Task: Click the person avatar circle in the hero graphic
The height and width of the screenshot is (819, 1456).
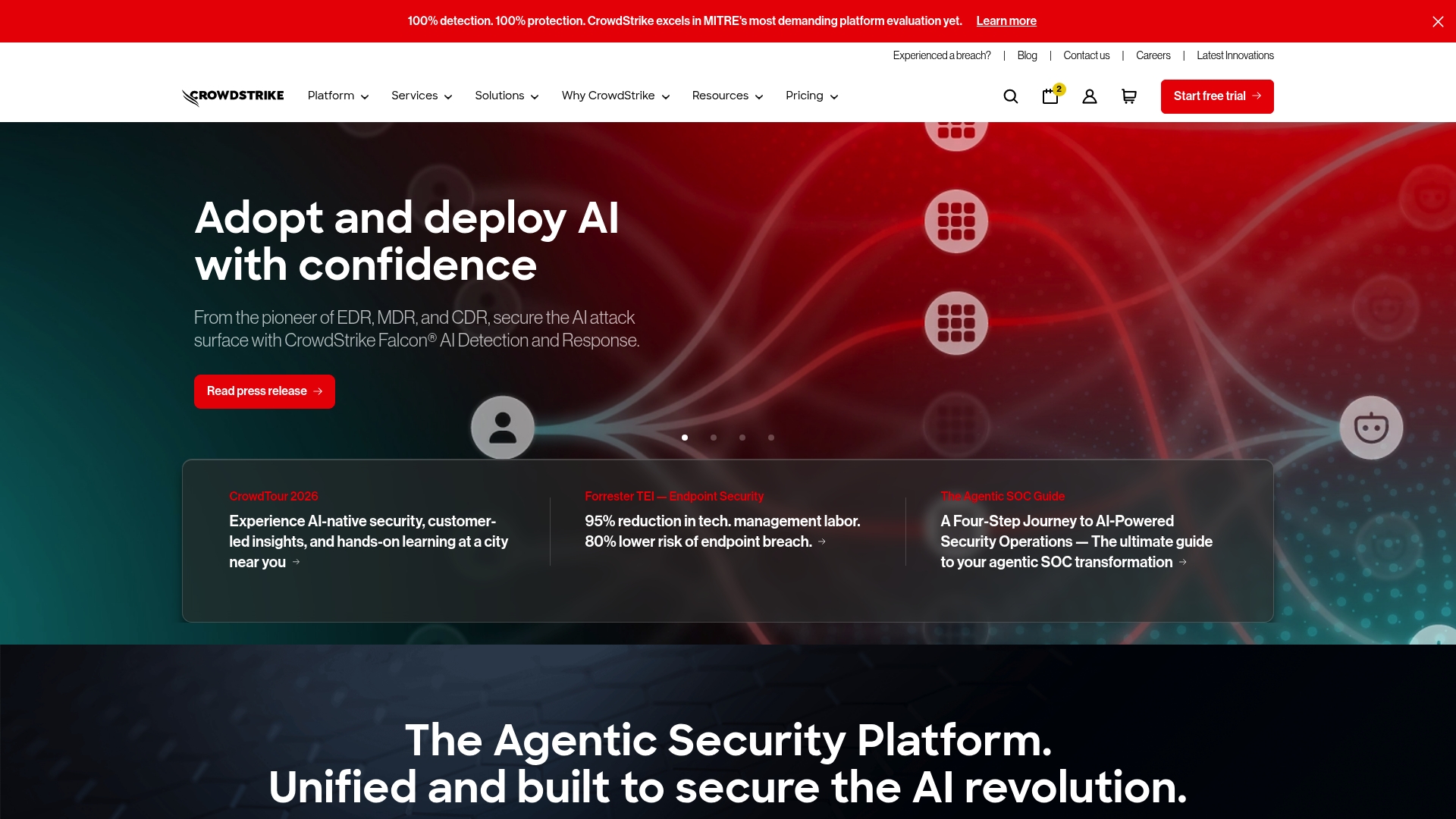Action: pyautogui.click(x=503, y=427)
